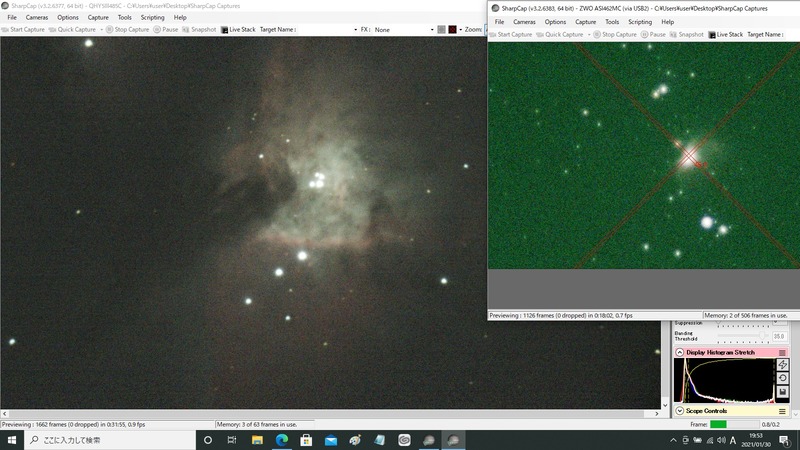This screenshot has width=800, height=450.
Task: Open Scripting menu in ZWO ASI462MC window
Action: click(x=640, y=22)
